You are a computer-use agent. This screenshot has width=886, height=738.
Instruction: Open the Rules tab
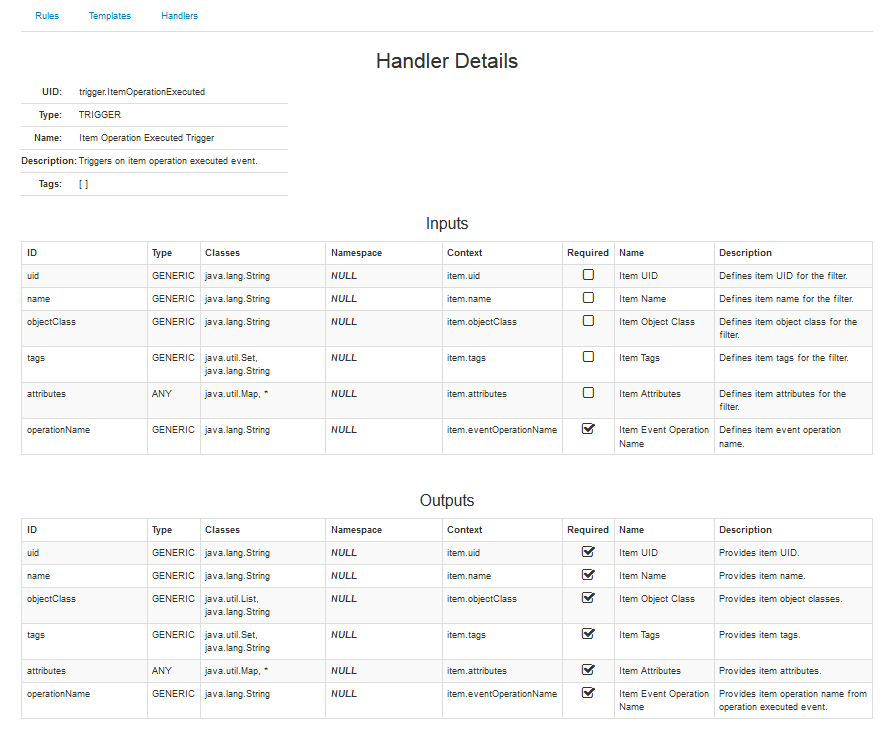coord(47,16)
